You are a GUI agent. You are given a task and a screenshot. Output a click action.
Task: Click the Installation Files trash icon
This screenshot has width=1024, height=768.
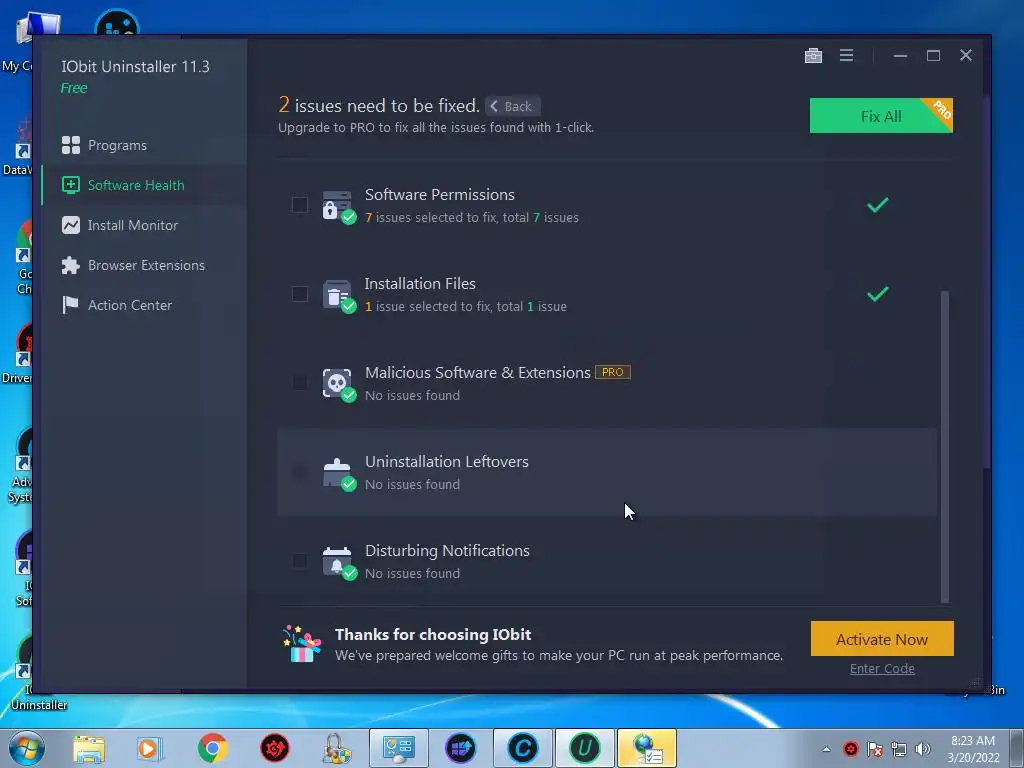(338, 295)
